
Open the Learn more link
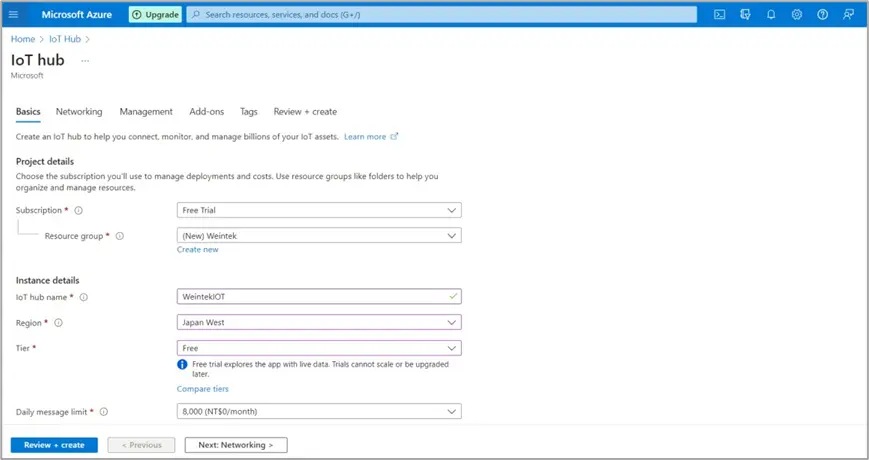click(365, 136)
